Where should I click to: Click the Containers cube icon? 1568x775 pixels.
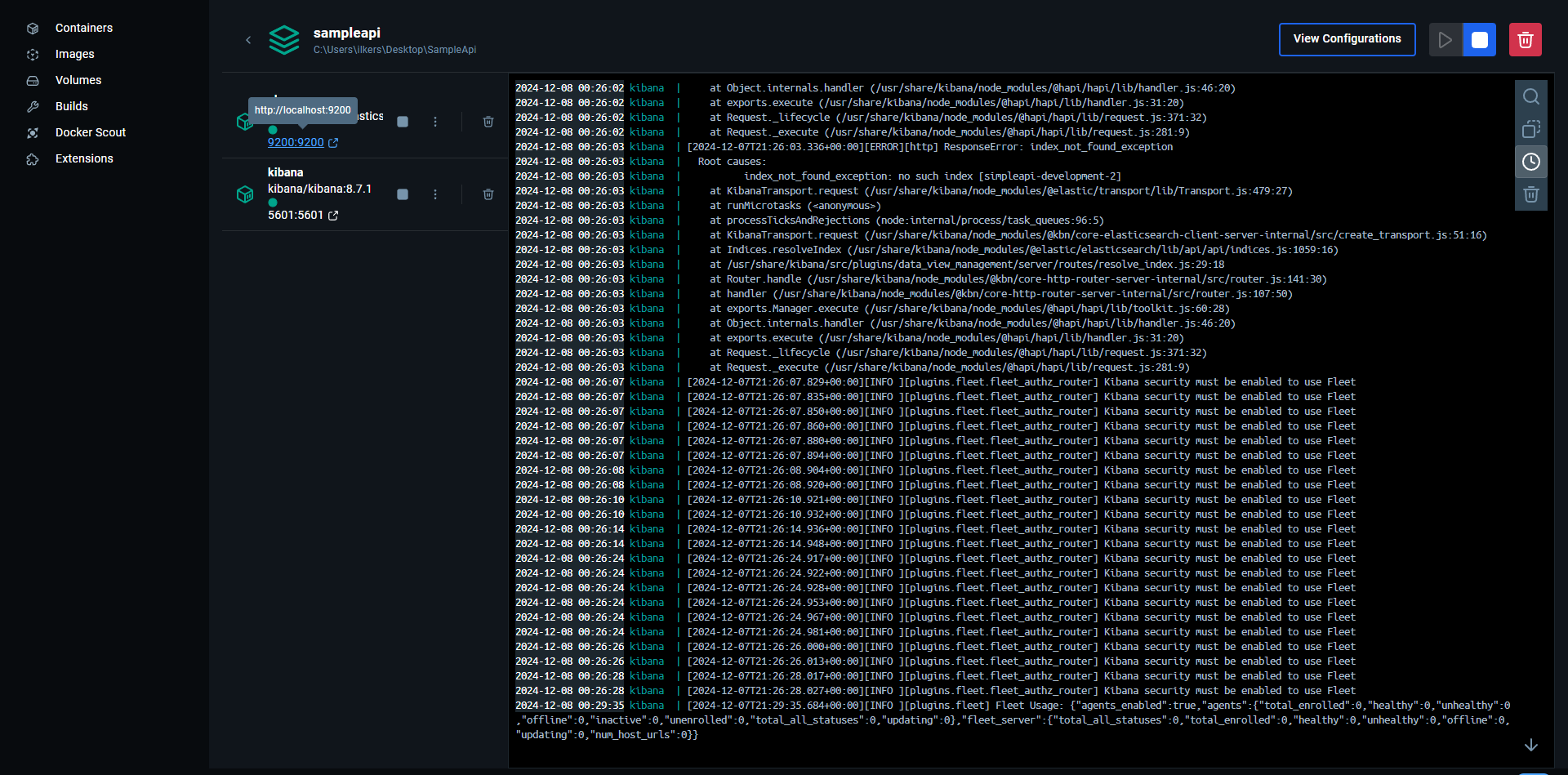33,29
